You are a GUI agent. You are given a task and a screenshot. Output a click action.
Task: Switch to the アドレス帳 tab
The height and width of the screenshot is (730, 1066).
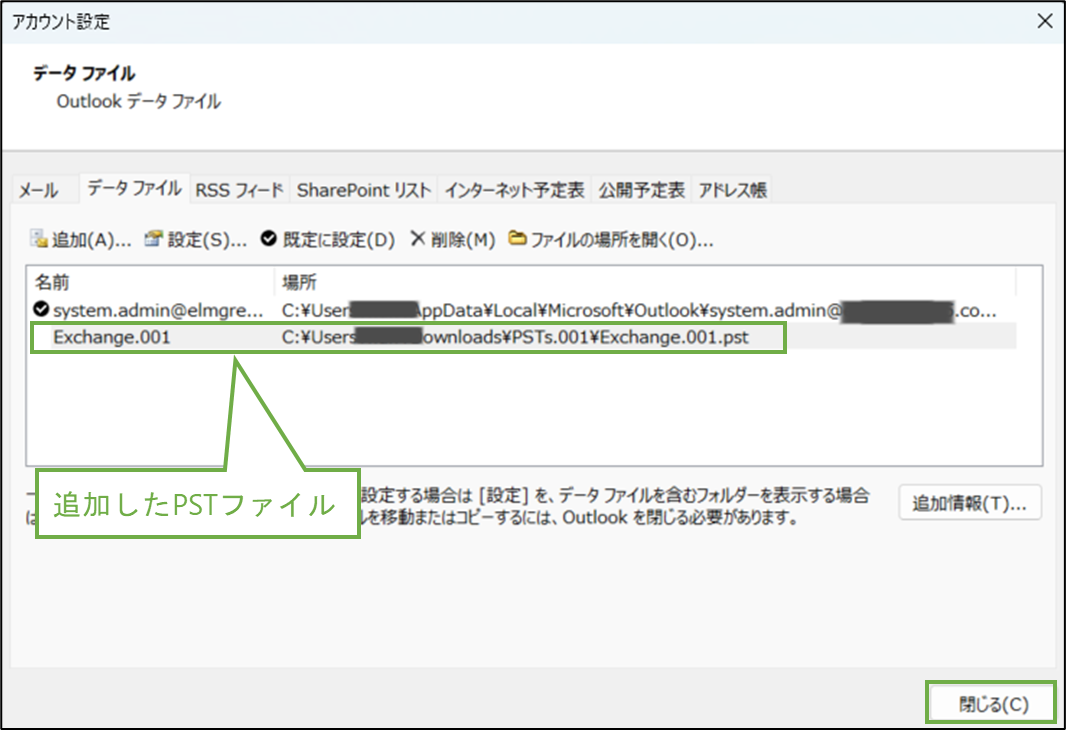click(732, 190)
